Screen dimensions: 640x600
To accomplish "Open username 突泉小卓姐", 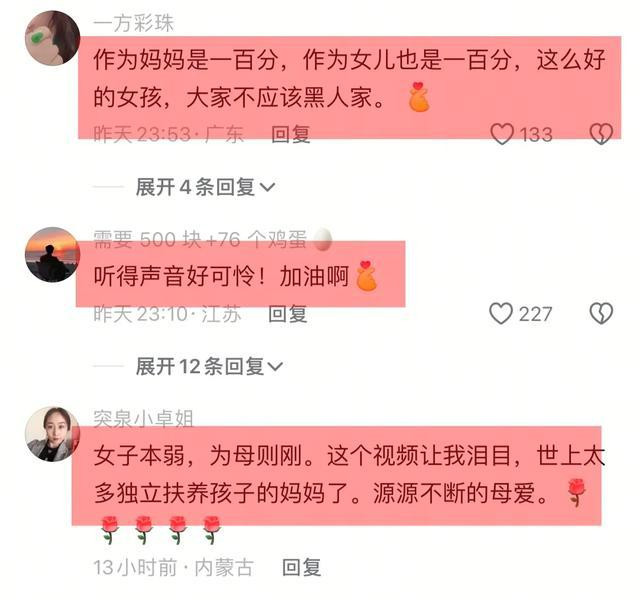I will point(143,419).
